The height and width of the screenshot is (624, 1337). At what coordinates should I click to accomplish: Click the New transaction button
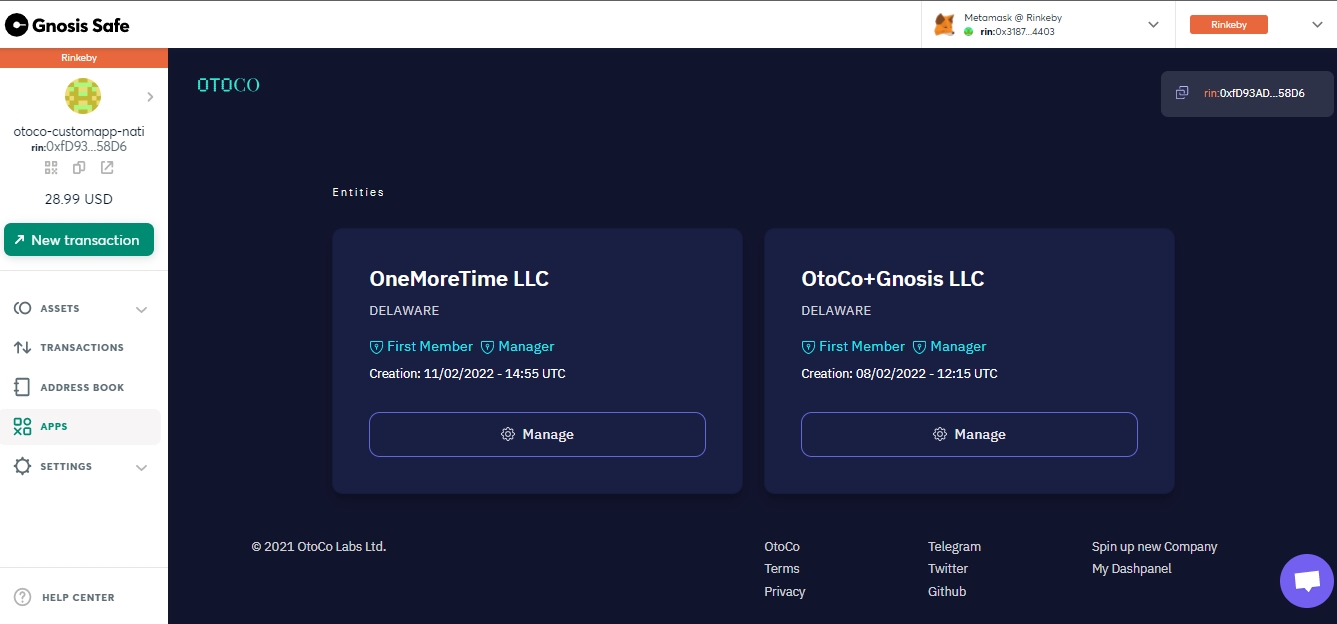tap(79, 240)
